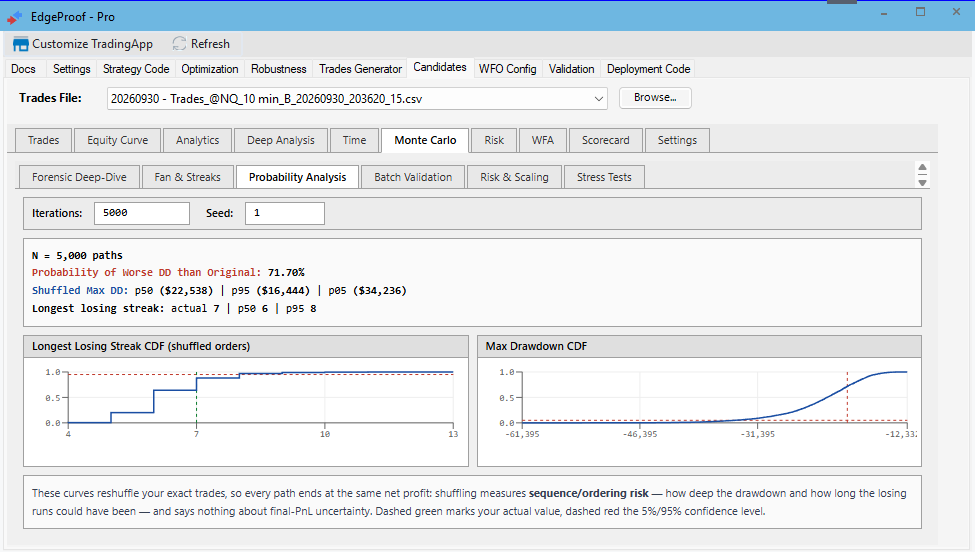Viewport: 975px width, 552px height.
Task: Open the Risk tab
Action: pyautogui.click(x=494, y=140)
